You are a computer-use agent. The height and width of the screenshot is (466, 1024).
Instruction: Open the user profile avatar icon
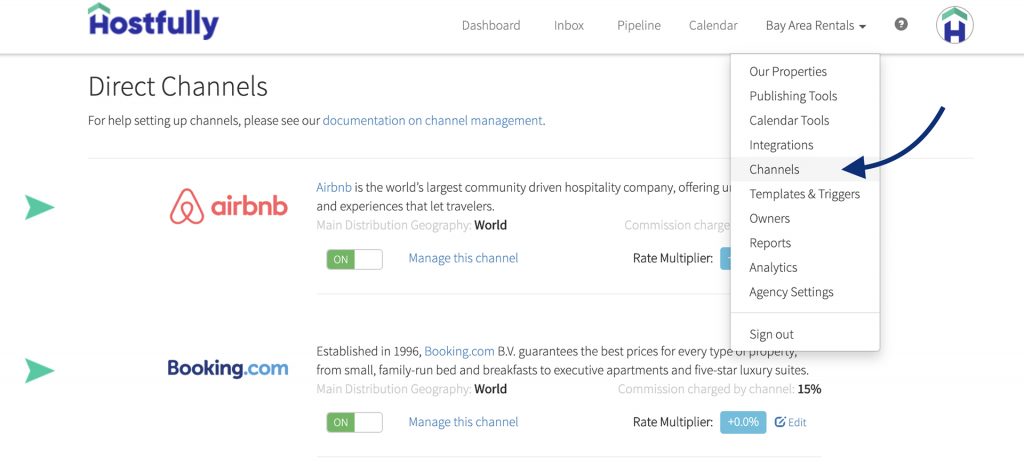955,25
